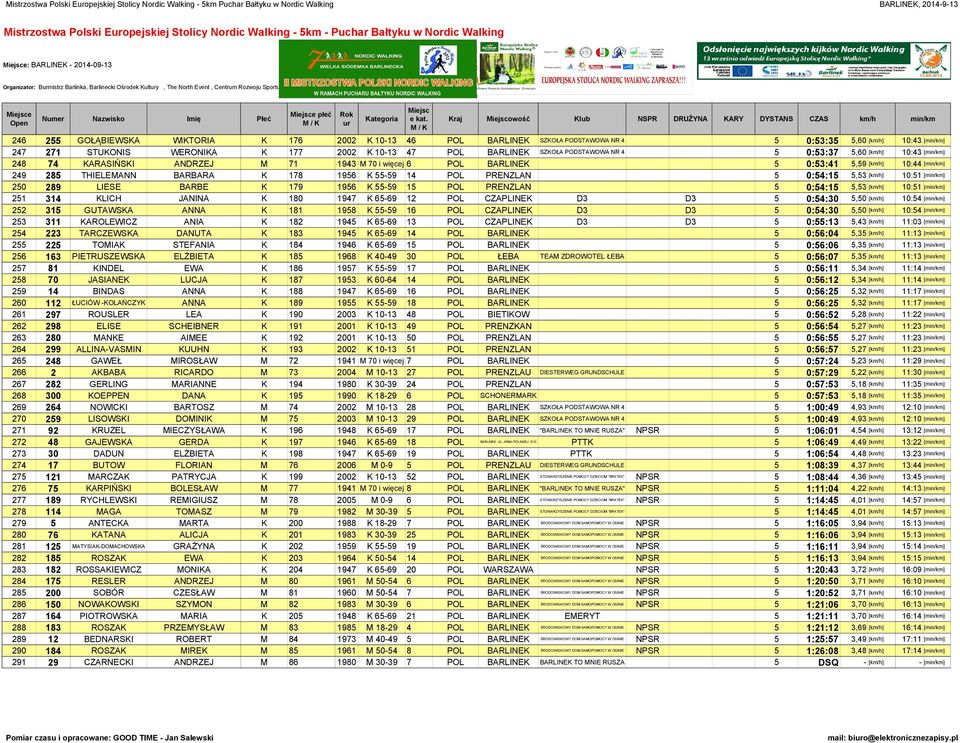Select first name FLORIAN in BUTOW's row
Screen dimensions: 960x743
pyautogui.click(x=193, y=466)
